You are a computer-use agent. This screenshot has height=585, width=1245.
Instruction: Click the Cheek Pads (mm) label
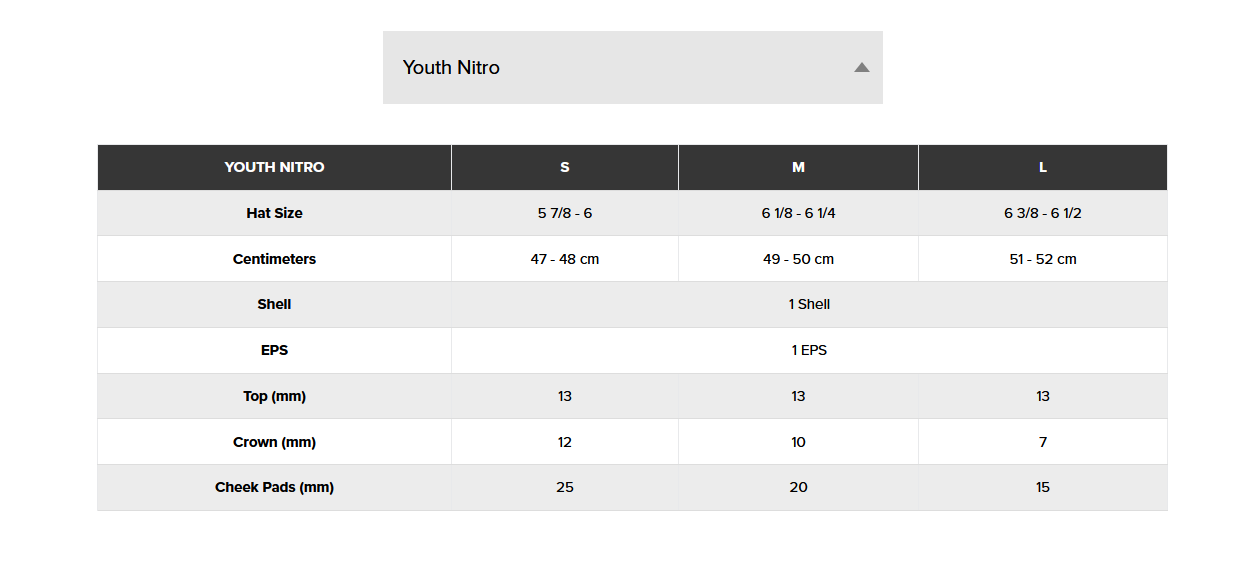pos(274,487)
